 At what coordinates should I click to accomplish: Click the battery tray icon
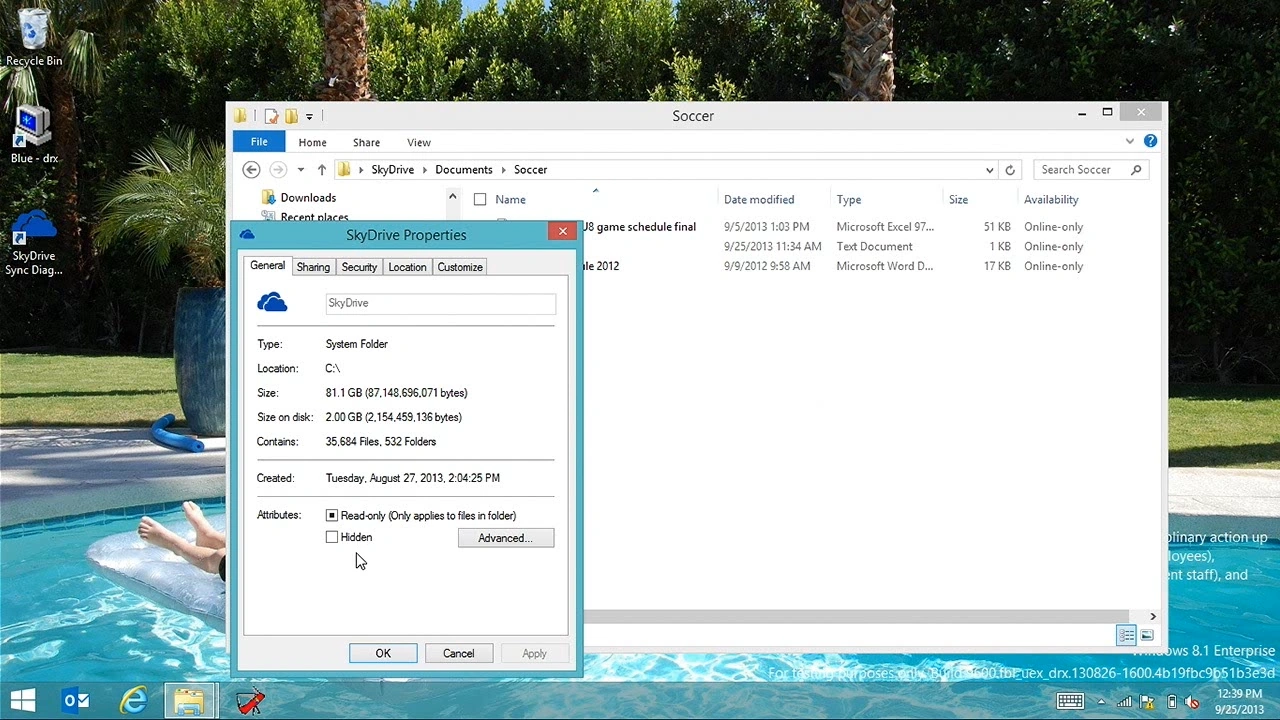pyautogui.click(x=1170, y=702)
